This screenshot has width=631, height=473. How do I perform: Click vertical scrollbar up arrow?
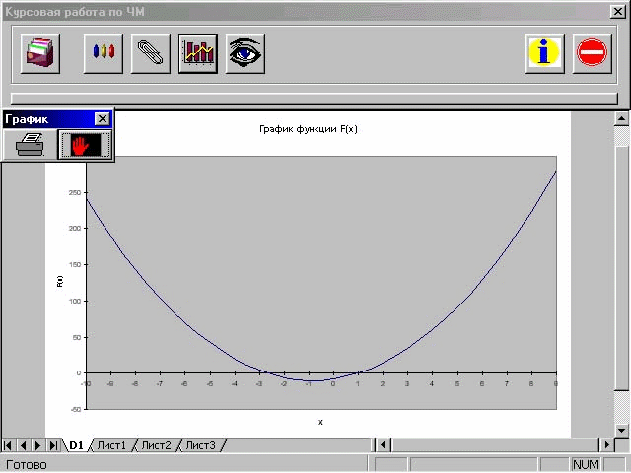pos(621,118)
